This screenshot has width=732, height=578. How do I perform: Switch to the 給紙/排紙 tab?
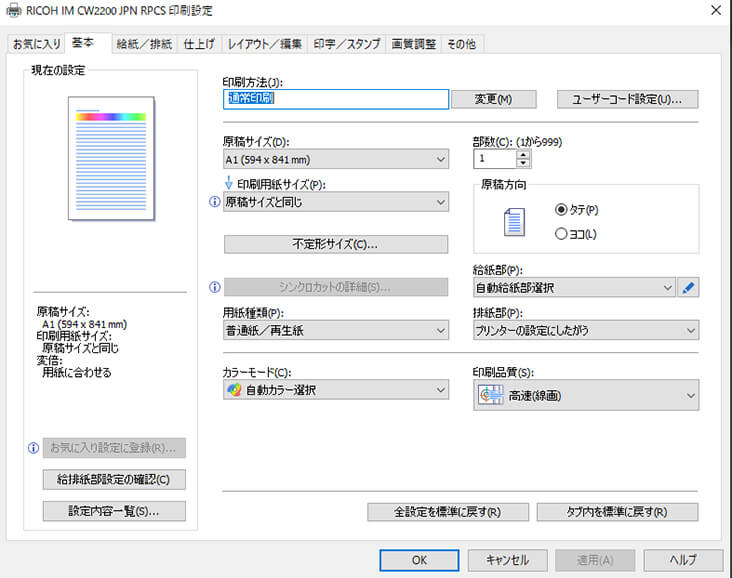(144, 44)
